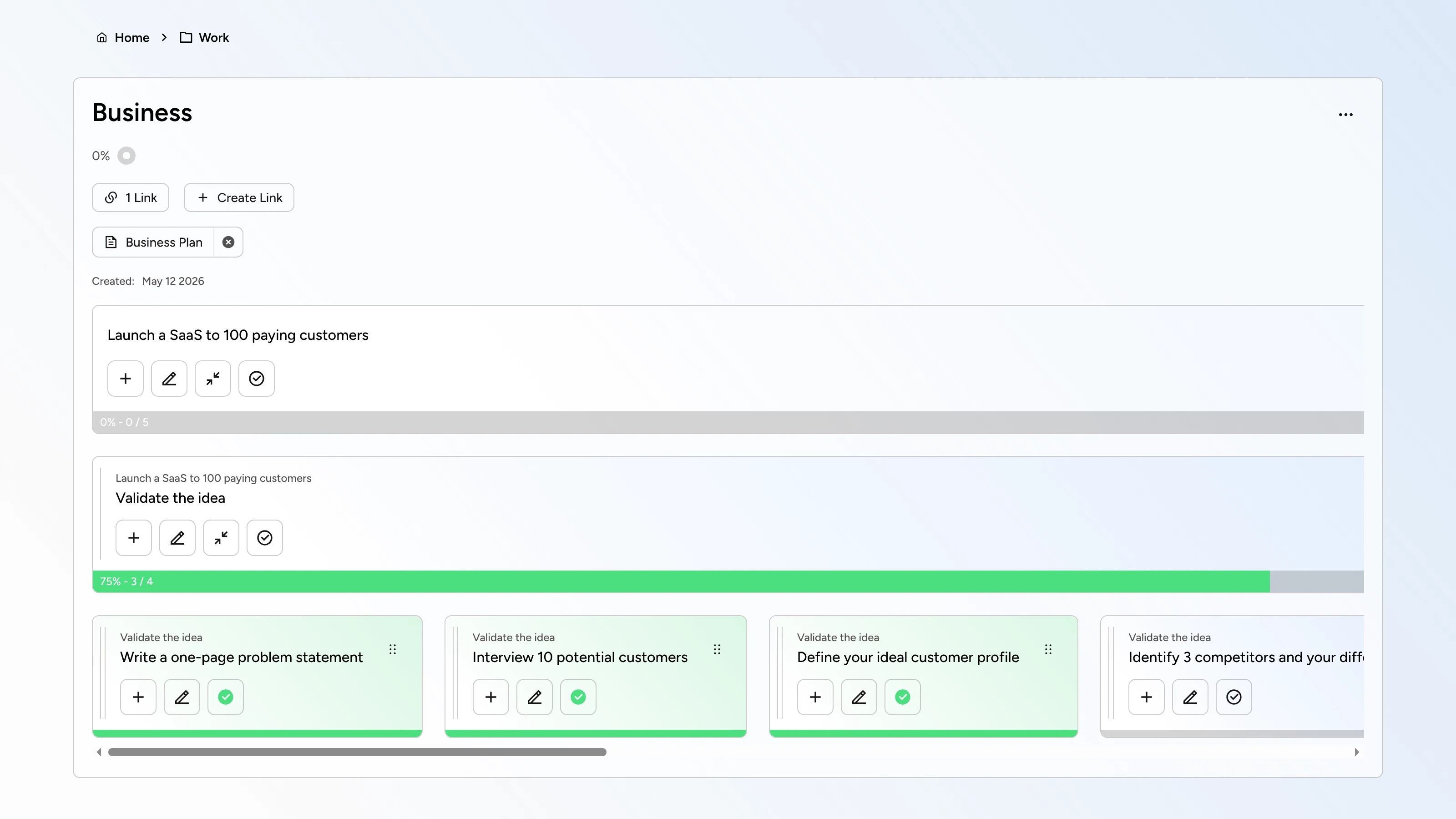Click the scroll right arrow
This screenshot has width=1456, height=819.
coord(1356,752)
